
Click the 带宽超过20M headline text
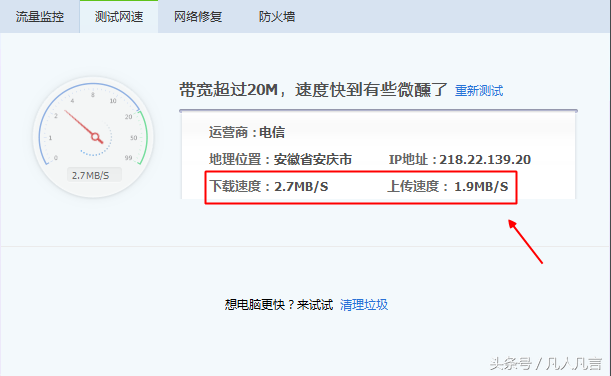(x=313, y=90)
